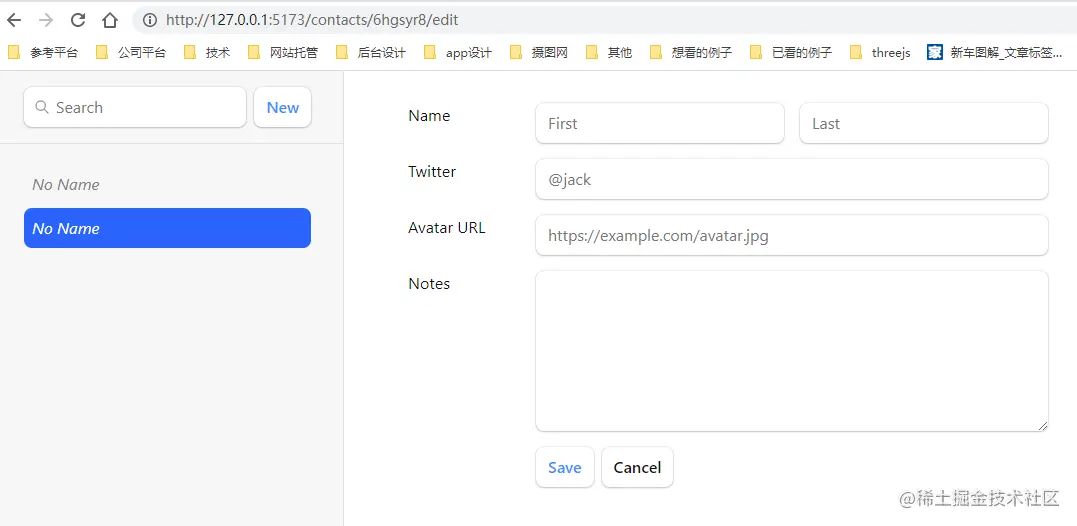Viewport: 1077px width, 526px height.
Task: Show site info icon in address bar
Action: click(x=149, y=20)
